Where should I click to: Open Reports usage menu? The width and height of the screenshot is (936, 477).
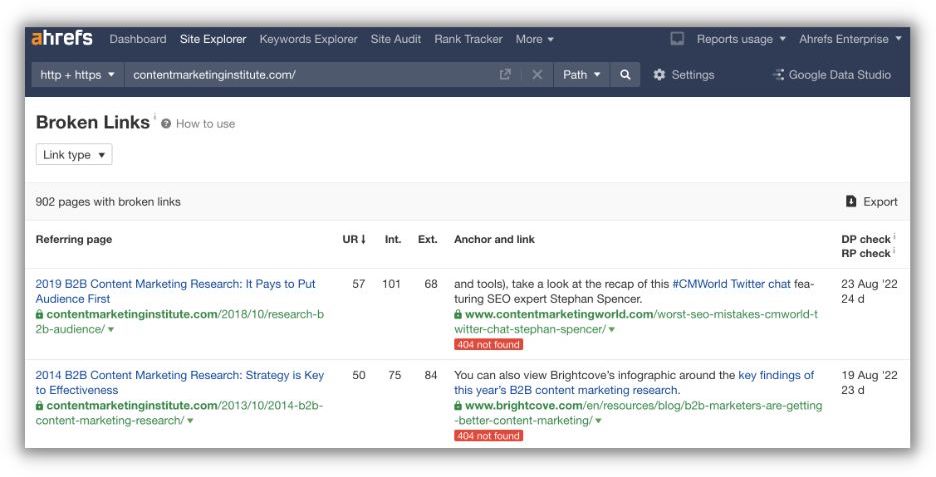741,39
